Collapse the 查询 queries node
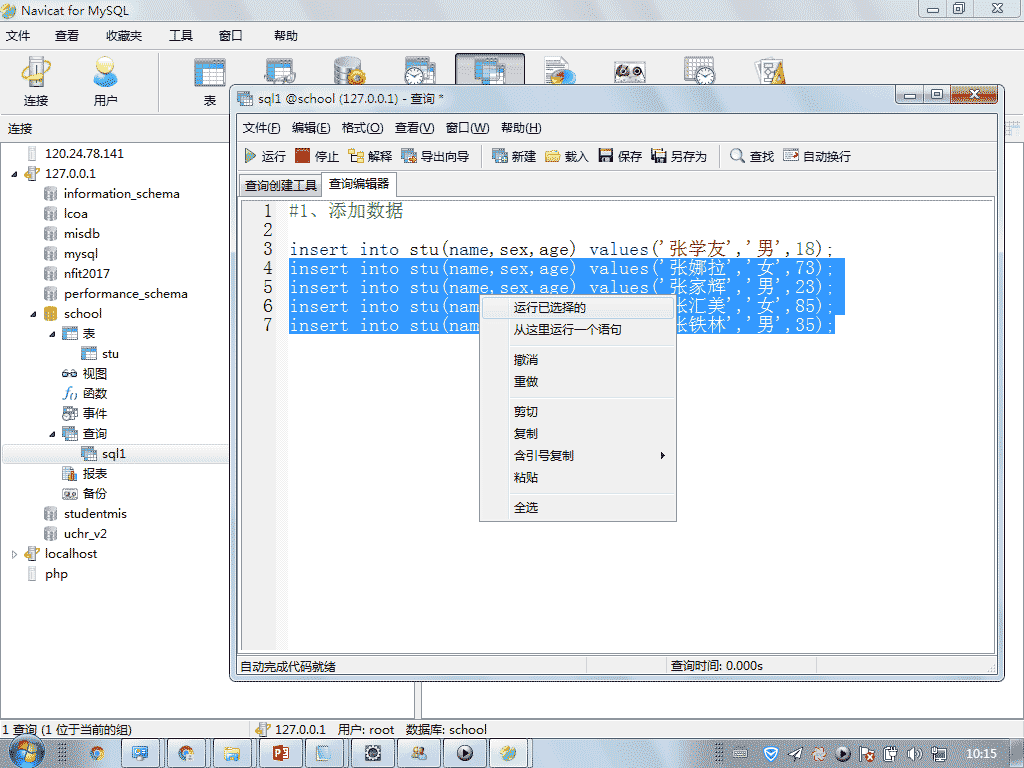 [x=52, y=434]
